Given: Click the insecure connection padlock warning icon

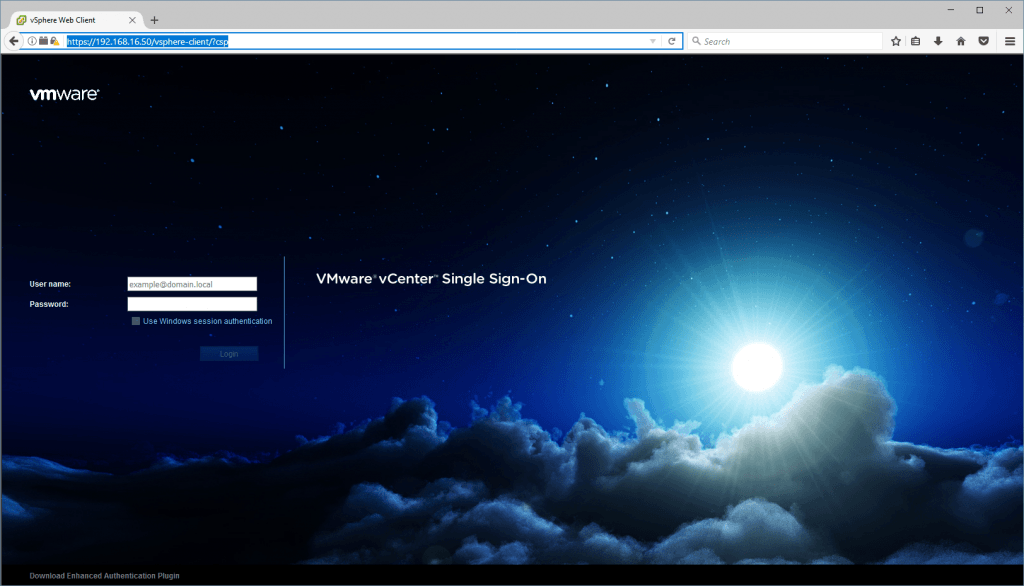Looking at the screenshot, I should point(55,41).
